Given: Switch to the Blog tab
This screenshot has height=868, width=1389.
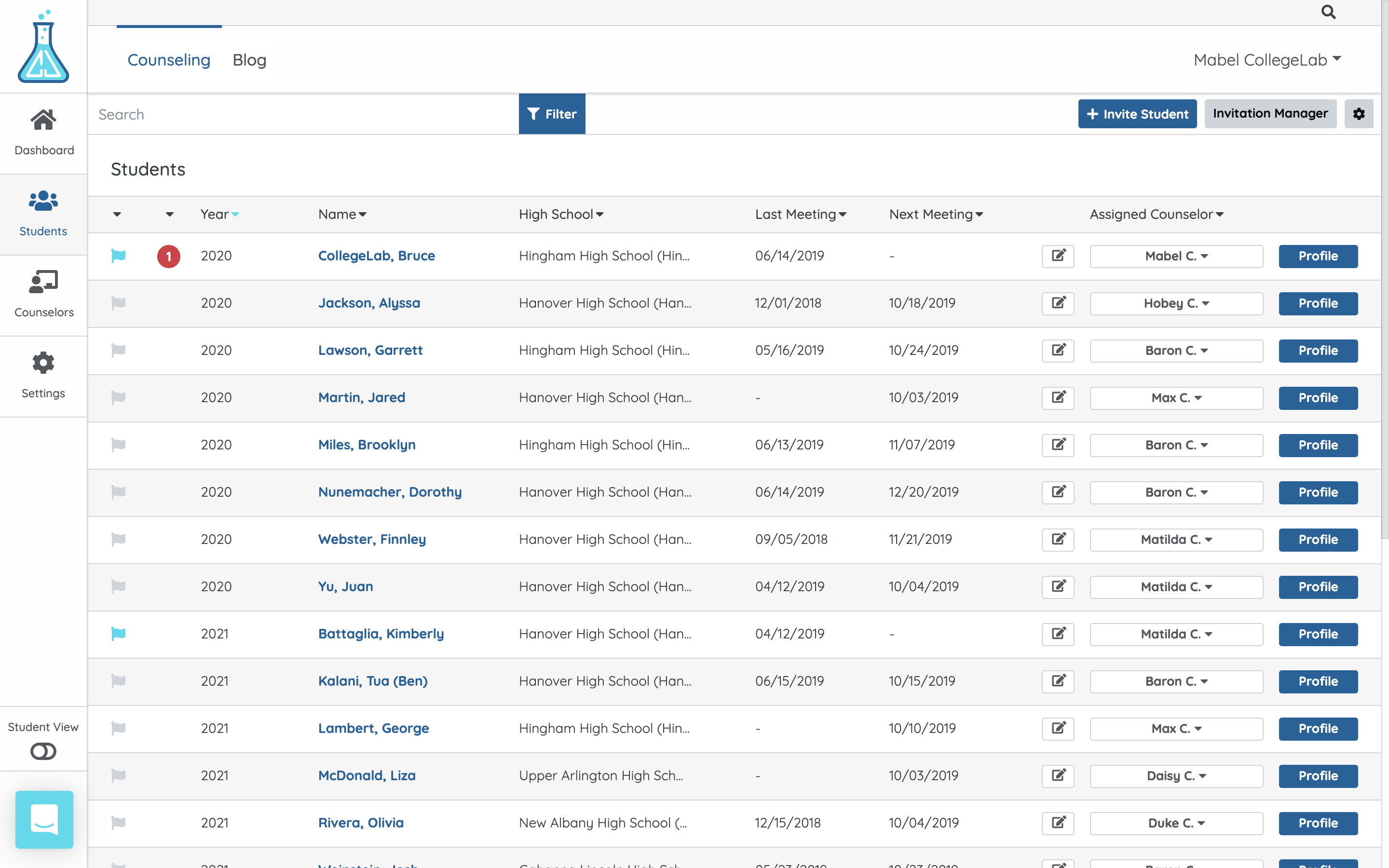Looking at the screenshot, I should (249, 60).
